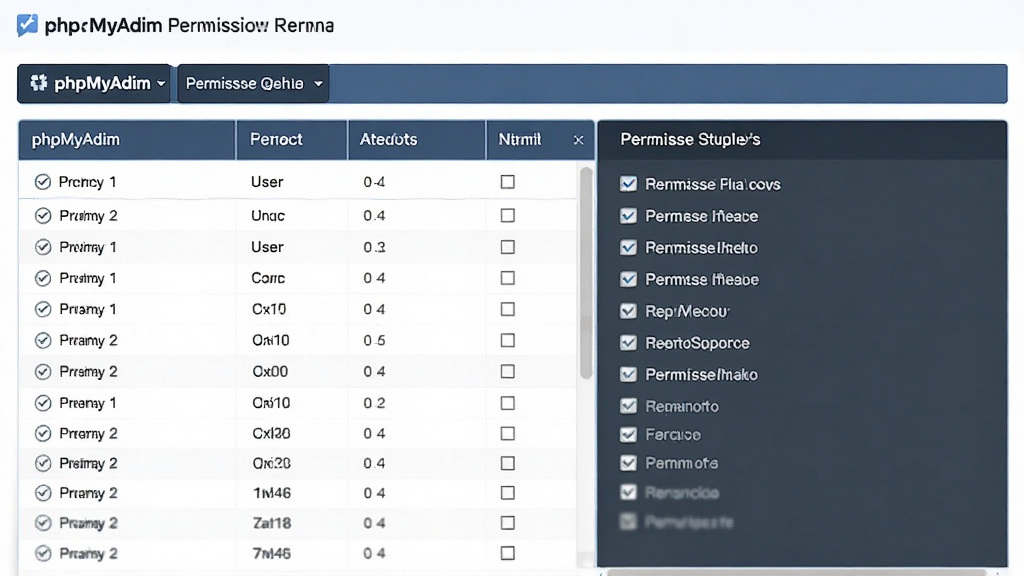
Task: Click the circled check icon in the 7M46 row
Action: coord(43,554)
